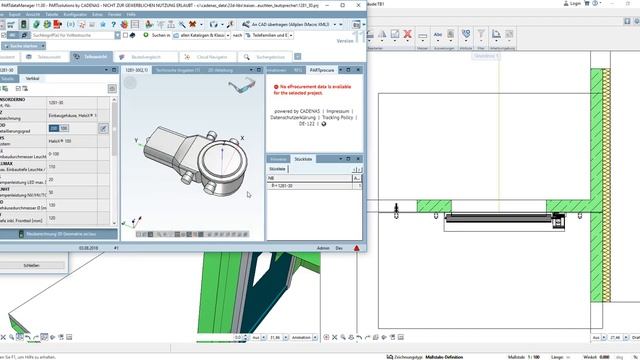The height and width of the screenshot is (360, 640).
Task: Click the Neuberechnung 3D Geometrie button
Action: tap(58, 234)
